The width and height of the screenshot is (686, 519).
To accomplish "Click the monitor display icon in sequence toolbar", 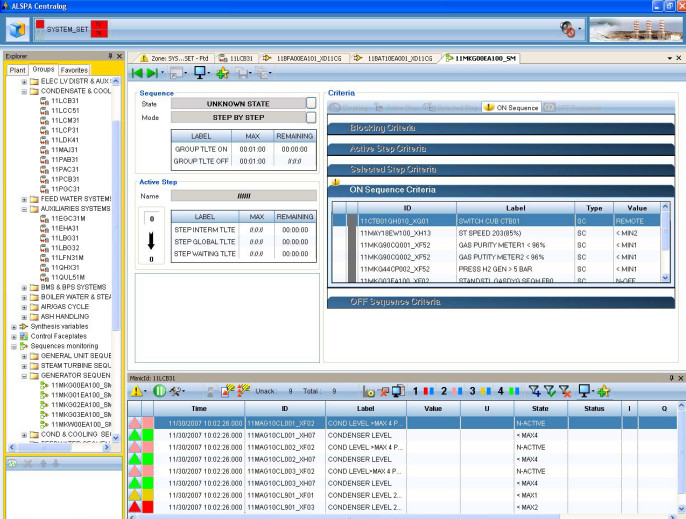I will tap(200, 73).
